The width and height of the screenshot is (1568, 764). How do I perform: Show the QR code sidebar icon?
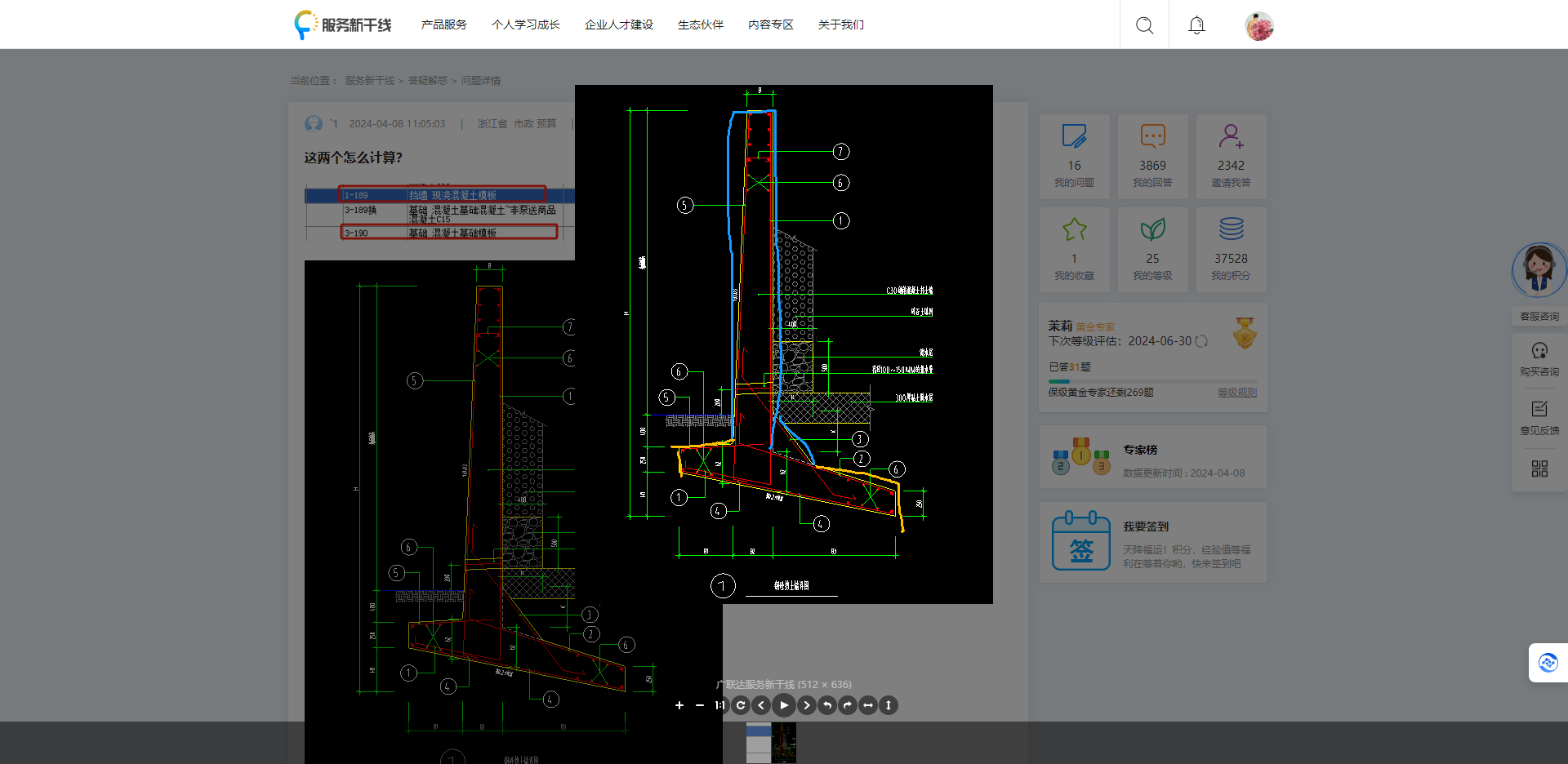pos(1539,469)
